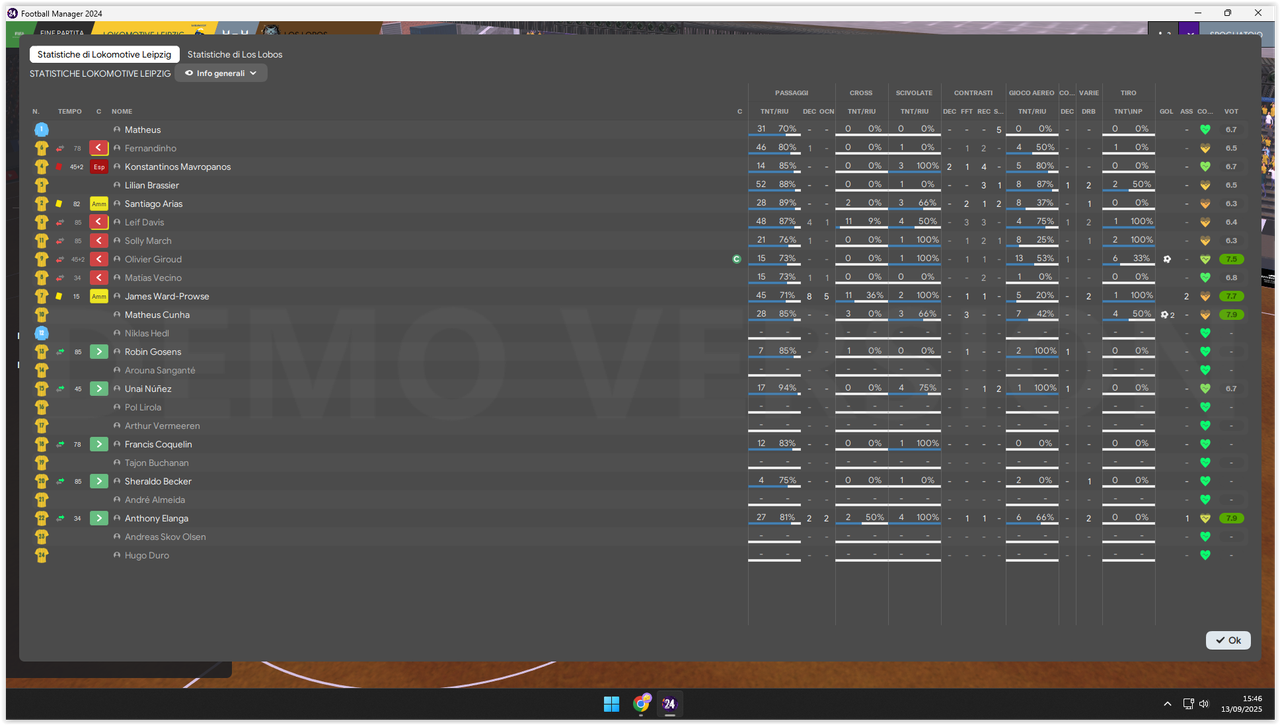The height and width of the screenshot is (725, 1280).
Task: Click the condition heart in Hugo Duro's row
Action: [1205, 555]
